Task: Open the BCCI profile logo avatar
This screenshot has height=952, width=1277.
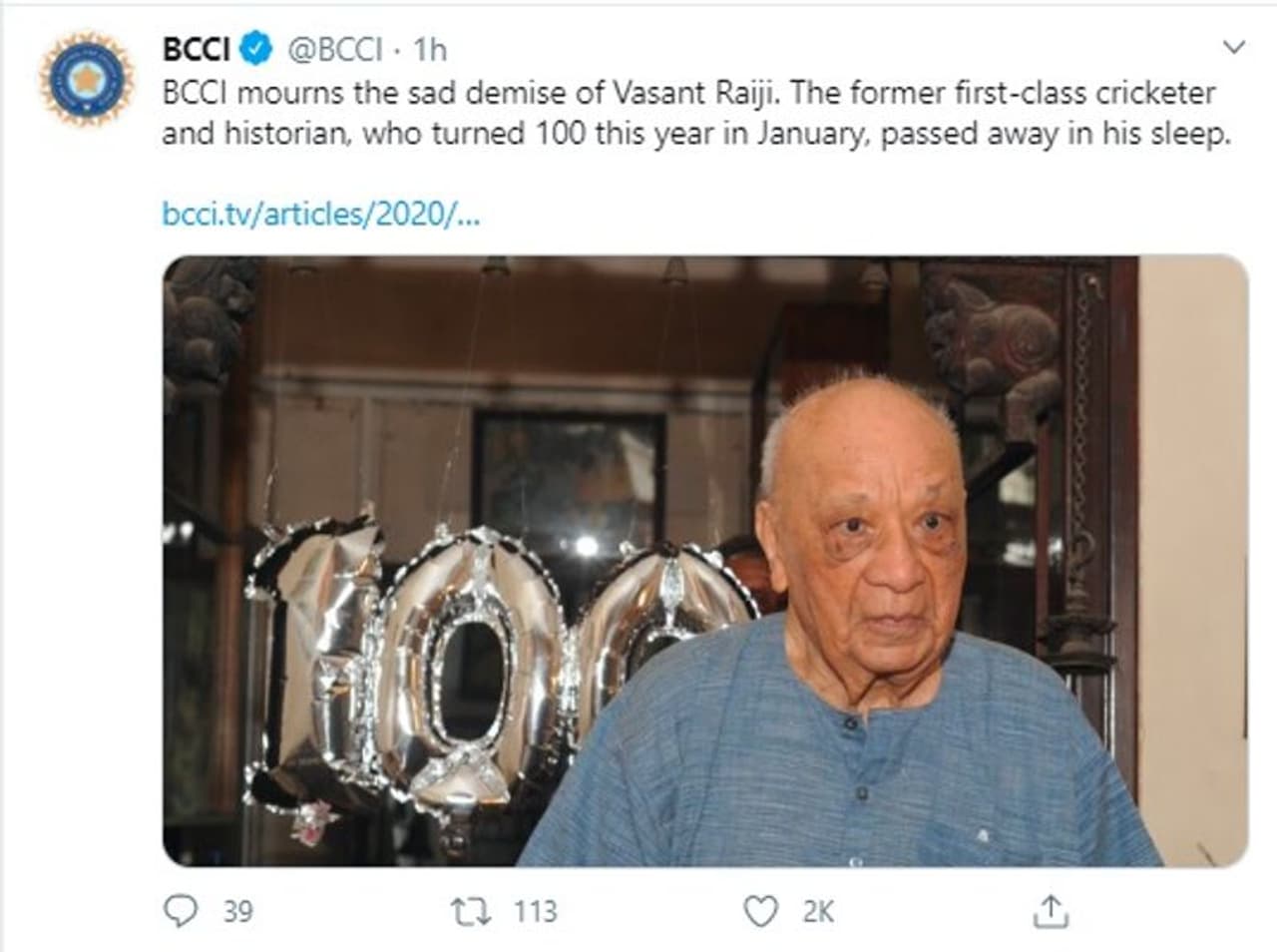Action: coord(87,80)
